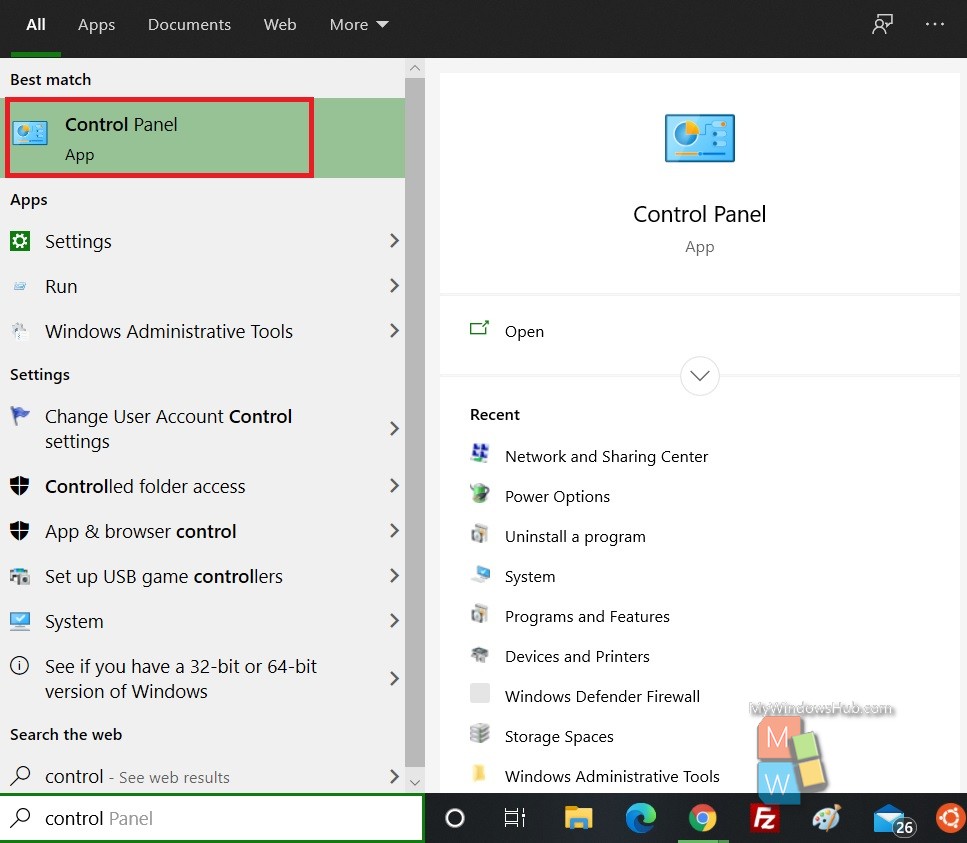Image resolution: width=967 pixels, height=843 pixels.
Task: Select the Set up USB game controllers text
Action: click(x=164, y=577)
